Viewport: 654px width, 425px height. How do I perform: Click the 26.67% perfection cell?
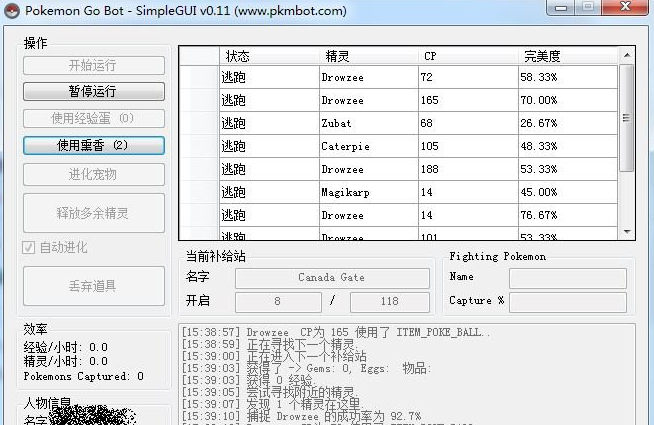(568, 123)
